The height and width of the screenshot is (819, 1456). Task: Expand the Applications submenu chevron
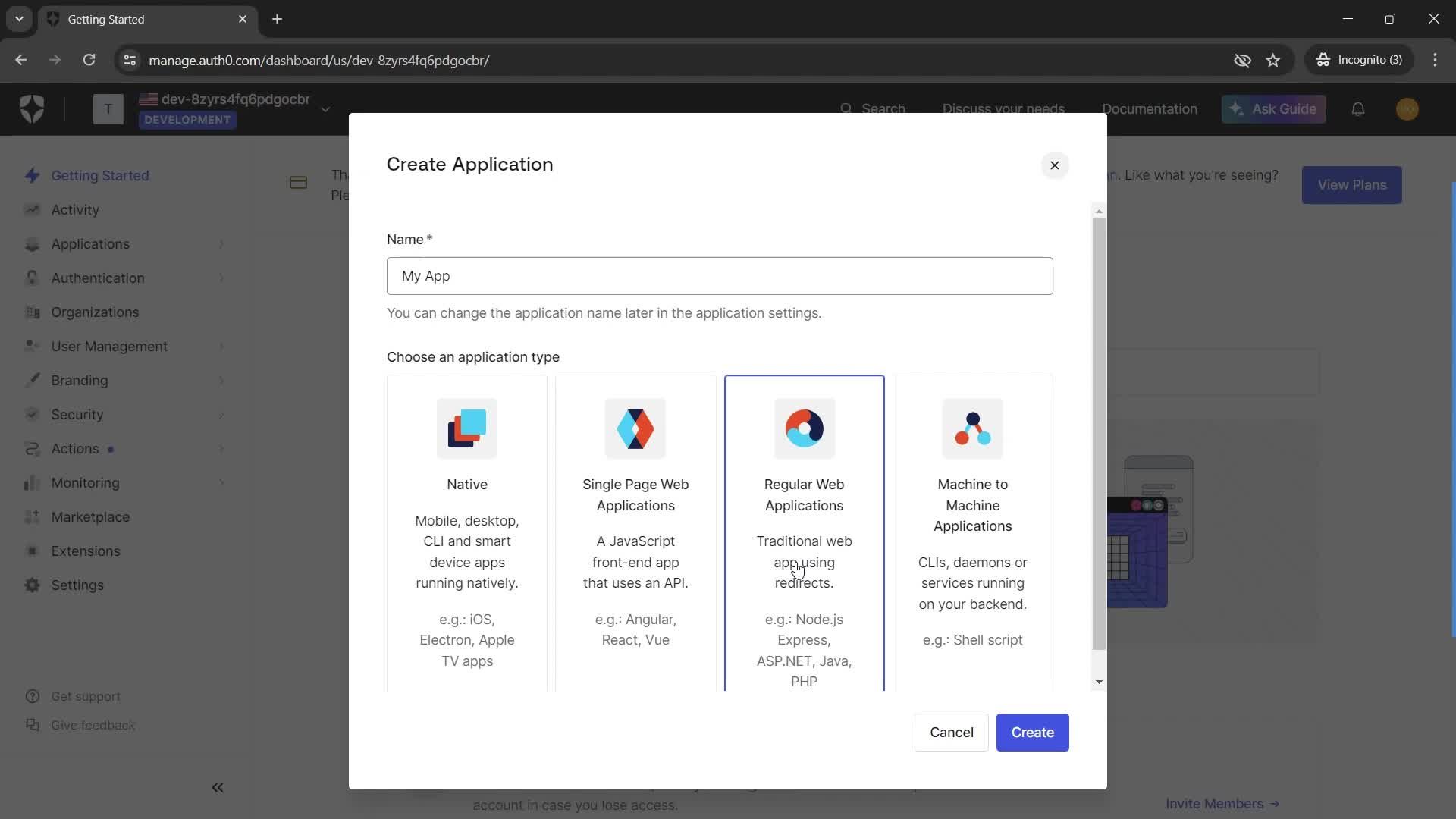[x=221, y=244]
